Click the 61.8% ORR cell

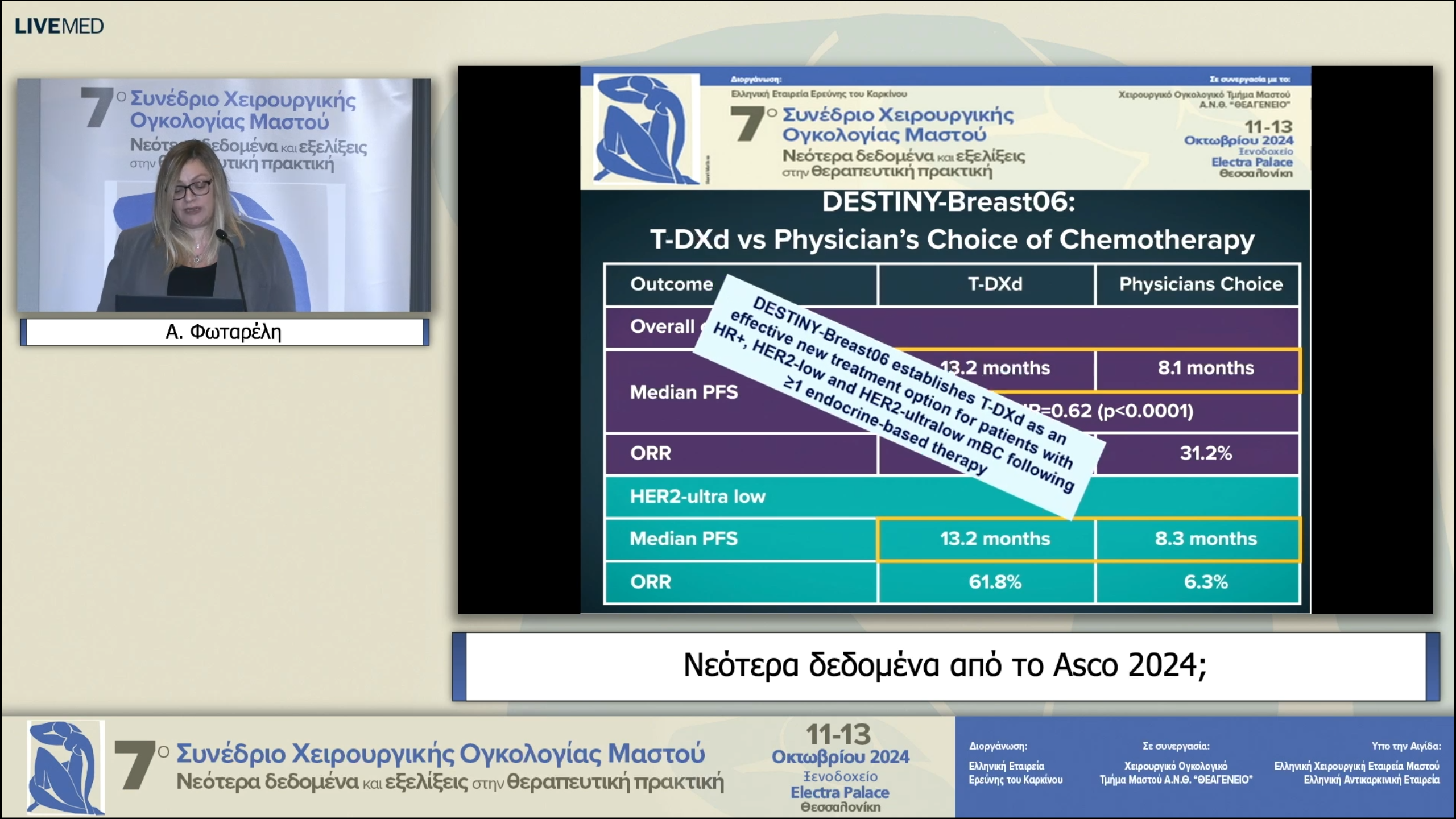pyautogui.click(x=994, y=582)
